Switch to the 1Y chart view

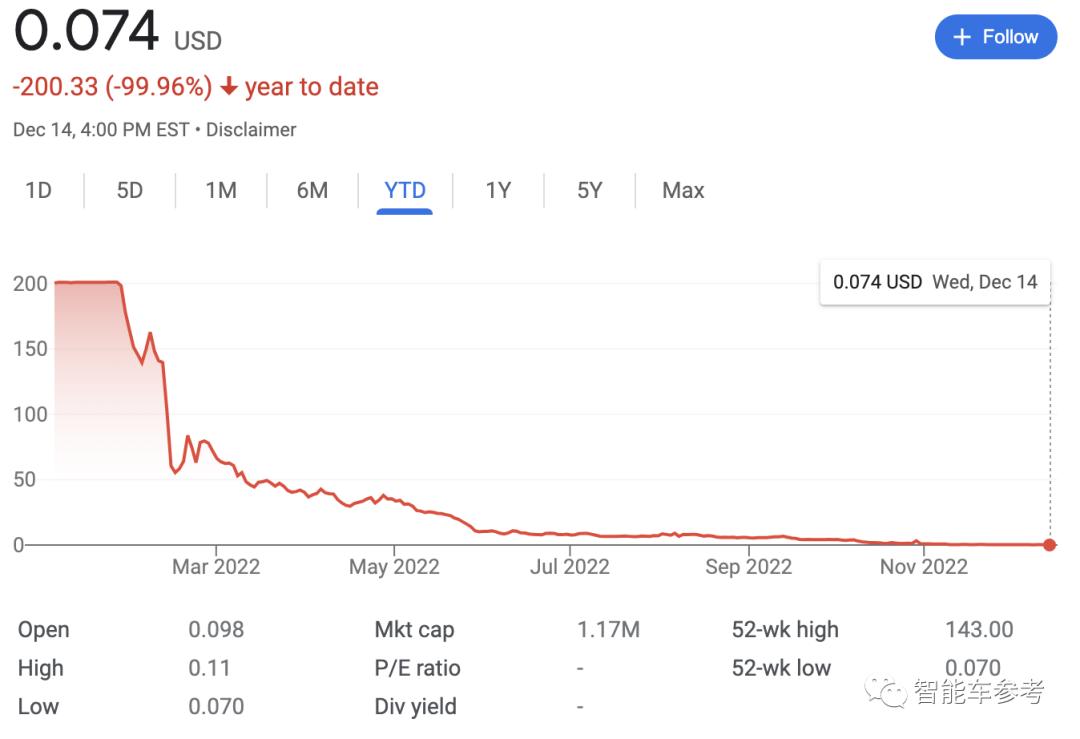(498, 190)
